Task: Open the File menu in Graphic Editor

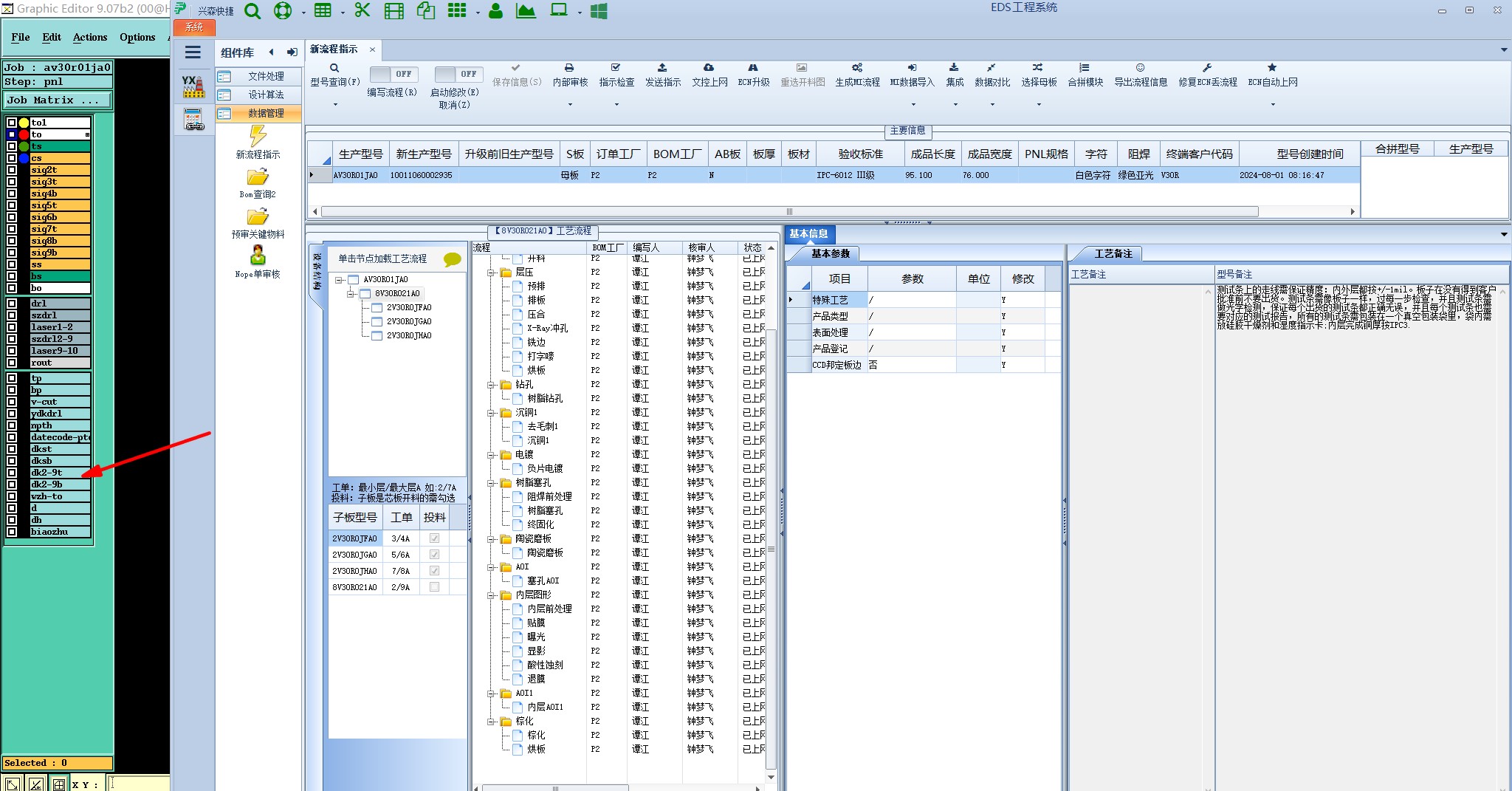Action: pos(21,37)
